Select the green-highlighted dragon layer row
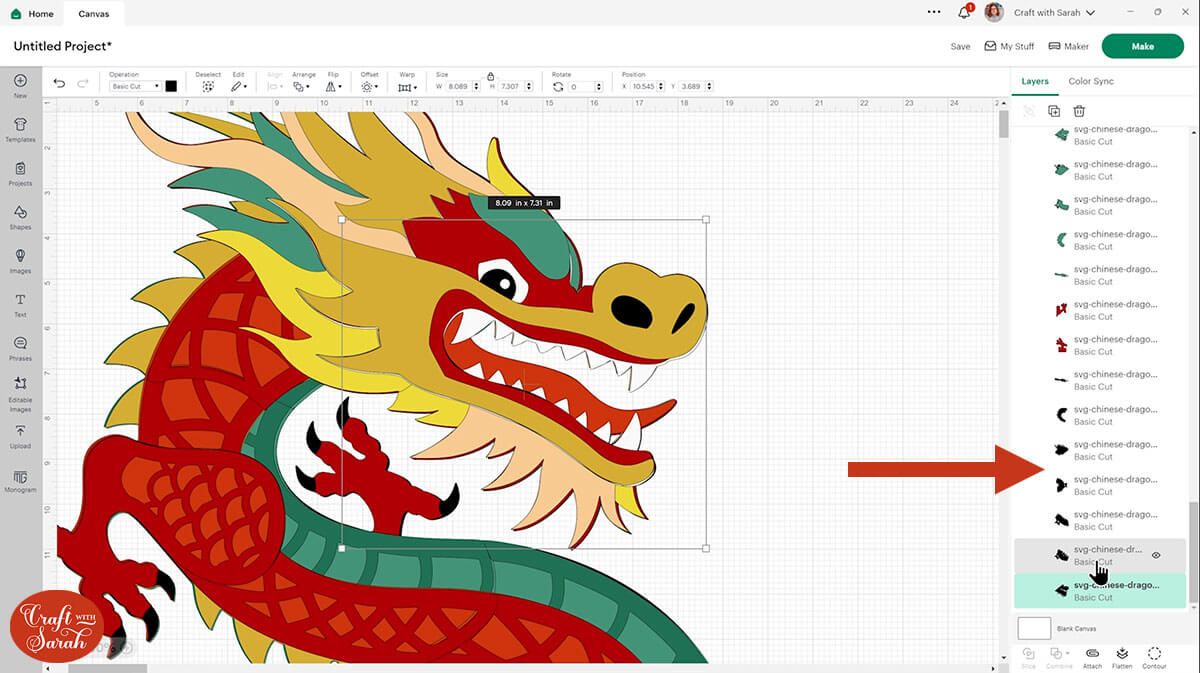1200x673 pixels. point(1100,591)
